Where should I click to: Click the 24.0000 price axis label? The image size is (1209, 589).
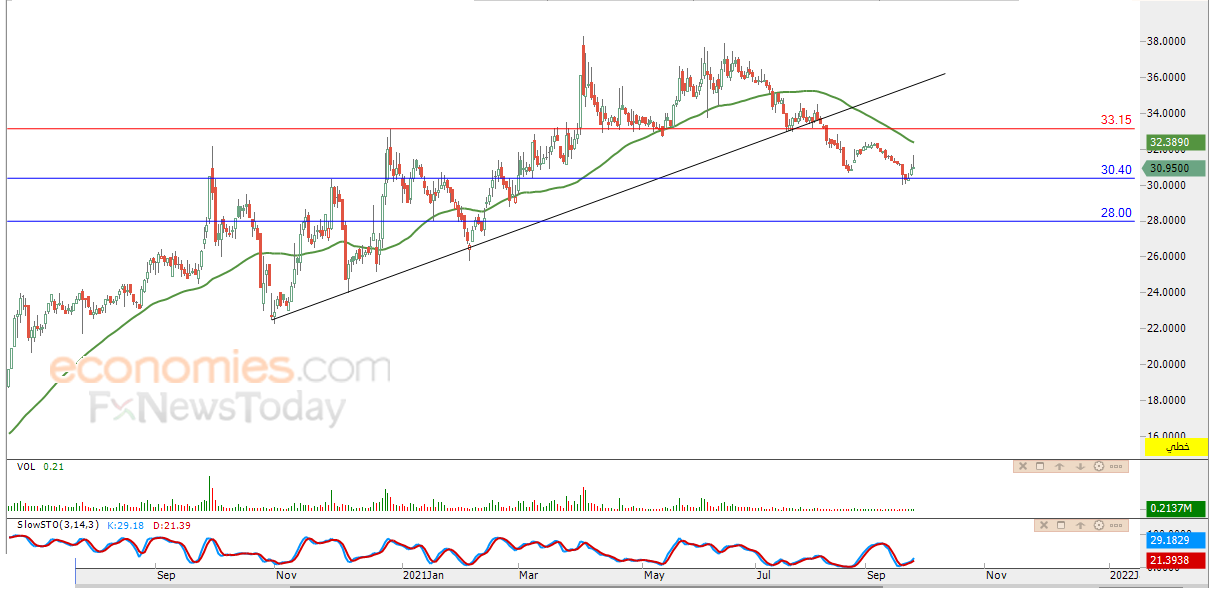point(1166,293)
